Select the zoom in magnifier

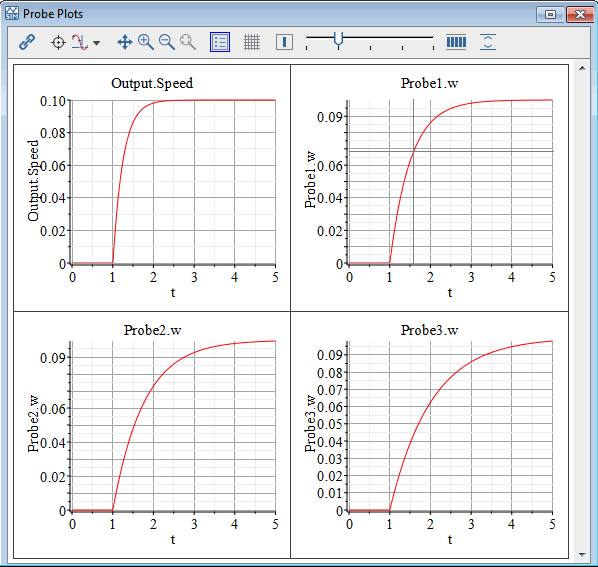[x=146, y=42]
